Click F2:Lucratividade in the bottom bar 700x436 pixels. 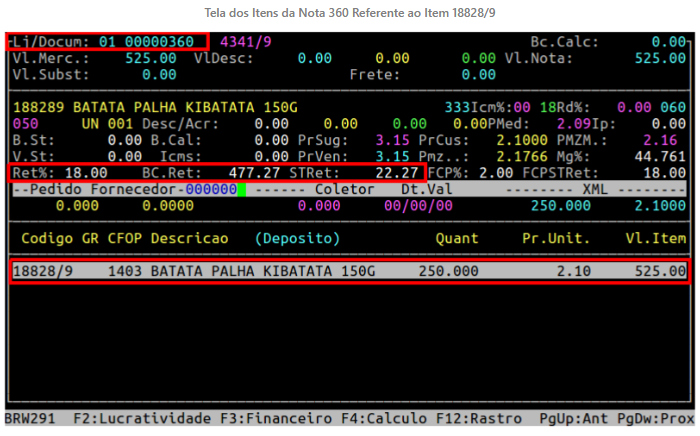pos(147,417)
